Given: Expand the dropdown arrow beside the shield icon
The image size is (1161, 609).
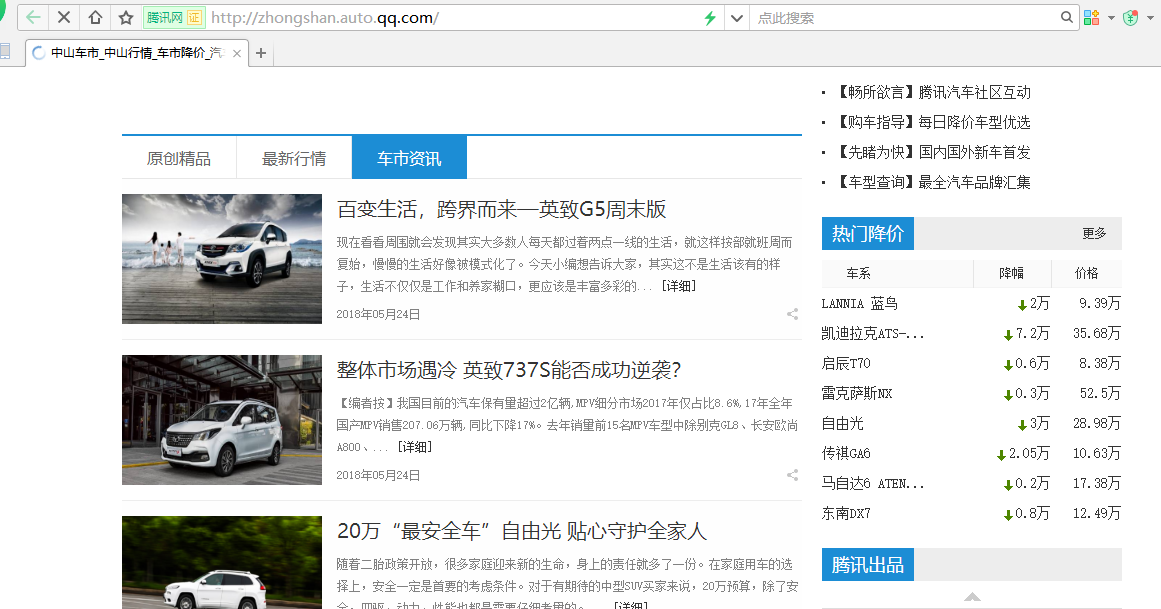Looking at the screenshot, I should point(1150,18).
